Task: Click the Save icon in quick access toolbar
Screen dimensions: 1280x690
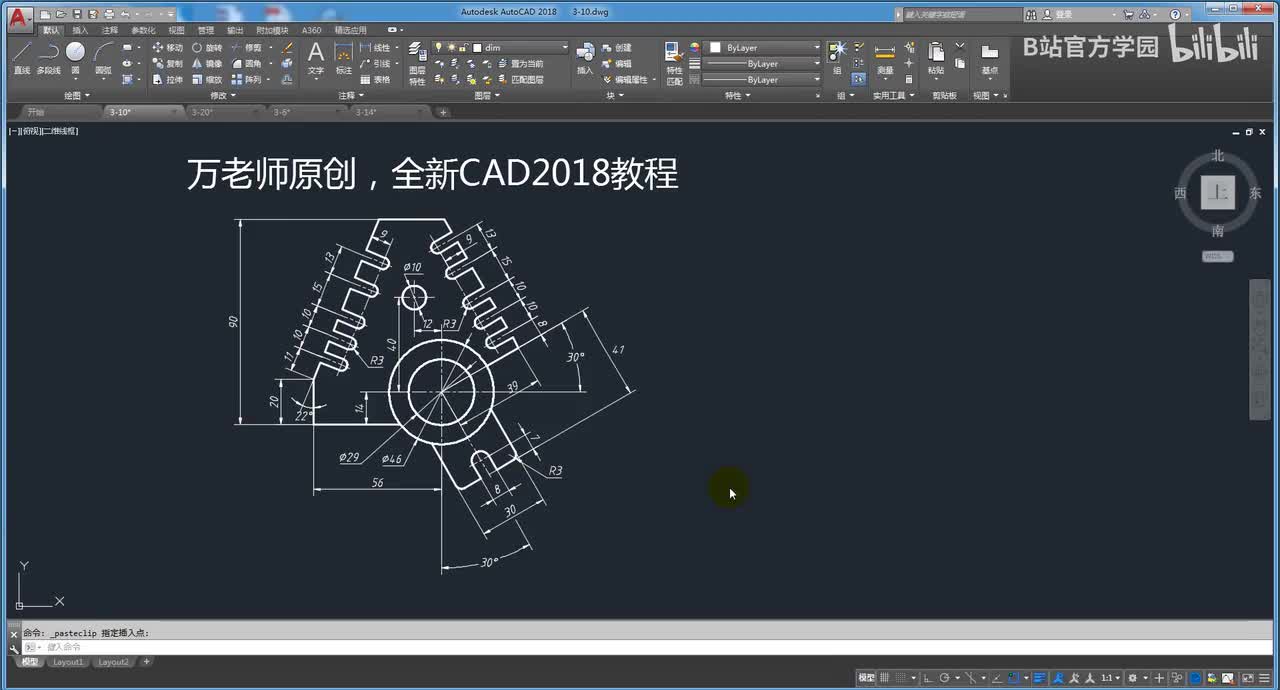Action: [x=78, y=14]
